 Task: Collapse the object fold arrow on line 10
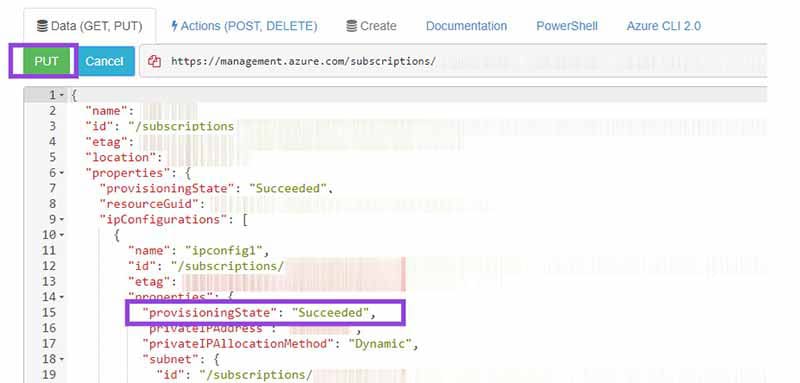62,235
